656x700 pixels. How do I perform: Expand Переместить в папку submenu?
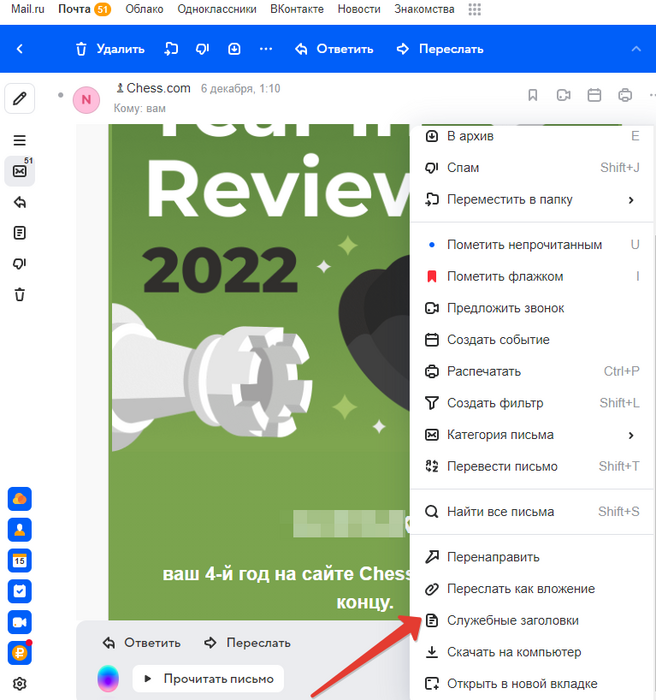click(532, 199)
